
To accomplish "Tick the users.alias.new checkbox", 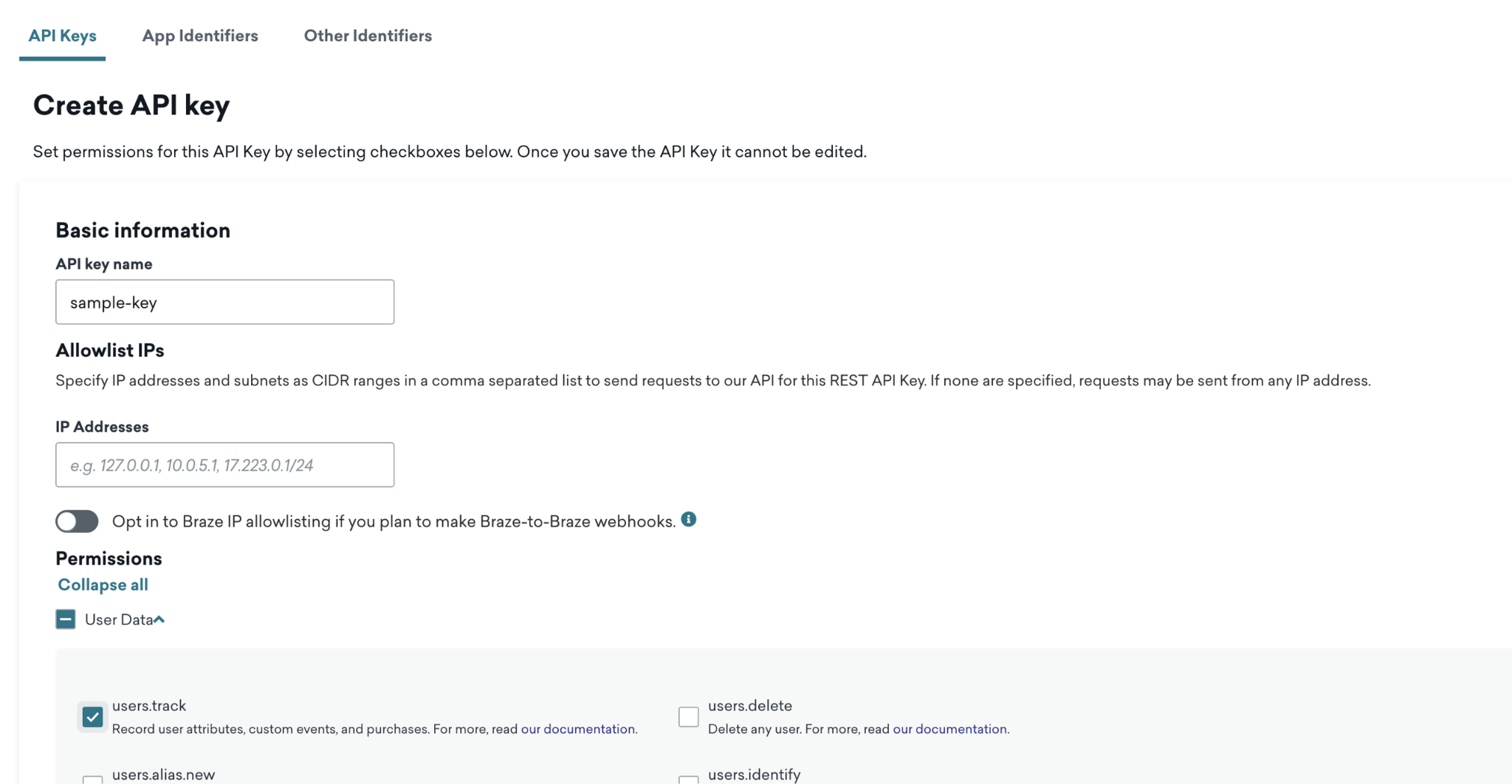I will (x=93, y=779).
